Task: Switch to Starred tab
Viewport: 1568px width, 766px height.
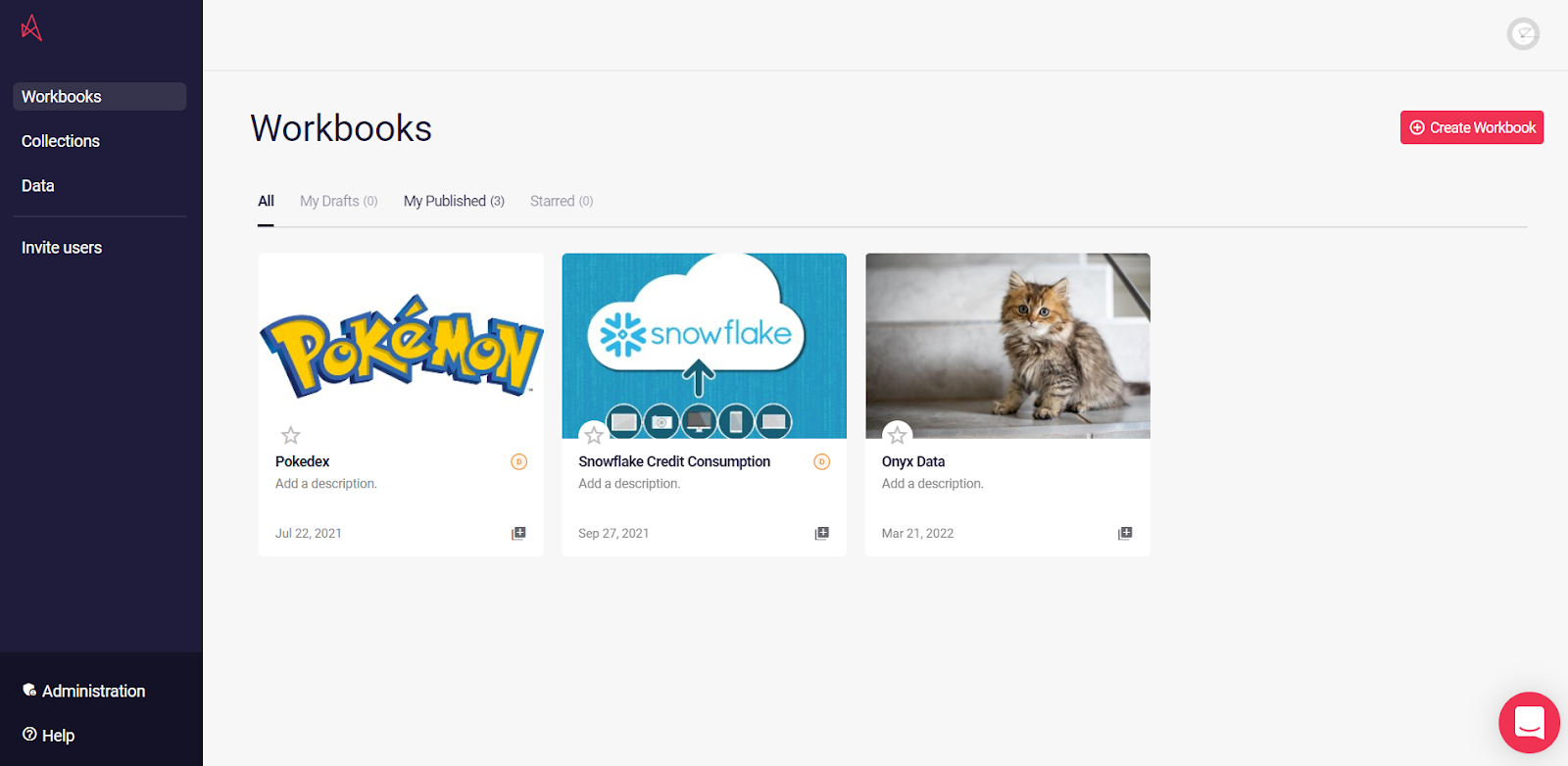Action: point(562,201)
